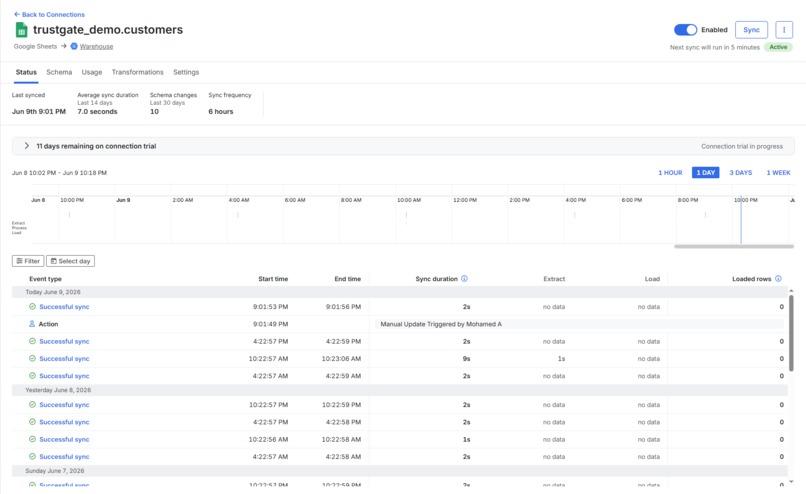
Task: Click the sync marker near 4:00 AM on timeline
Action: [x=237, y=215]
